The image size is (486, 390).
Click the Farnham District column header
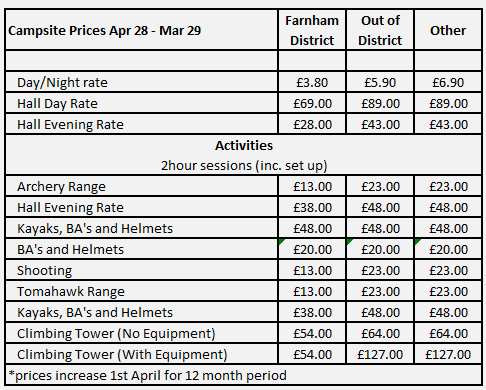tap(312, 30)
